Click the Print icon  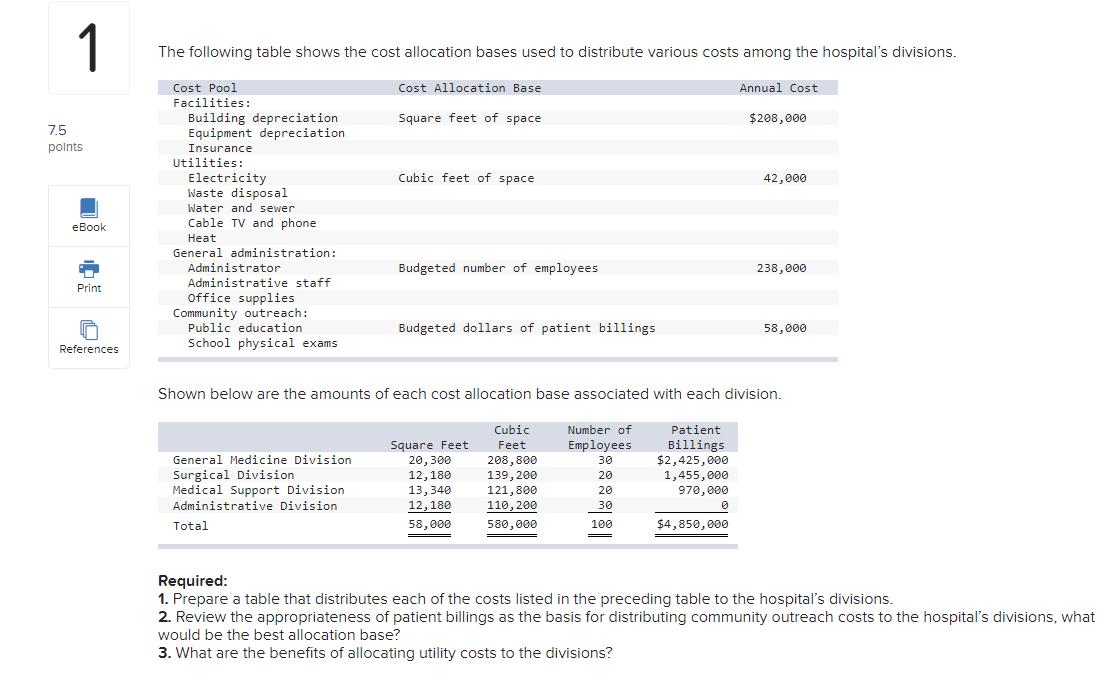click(x=89, y=270)
